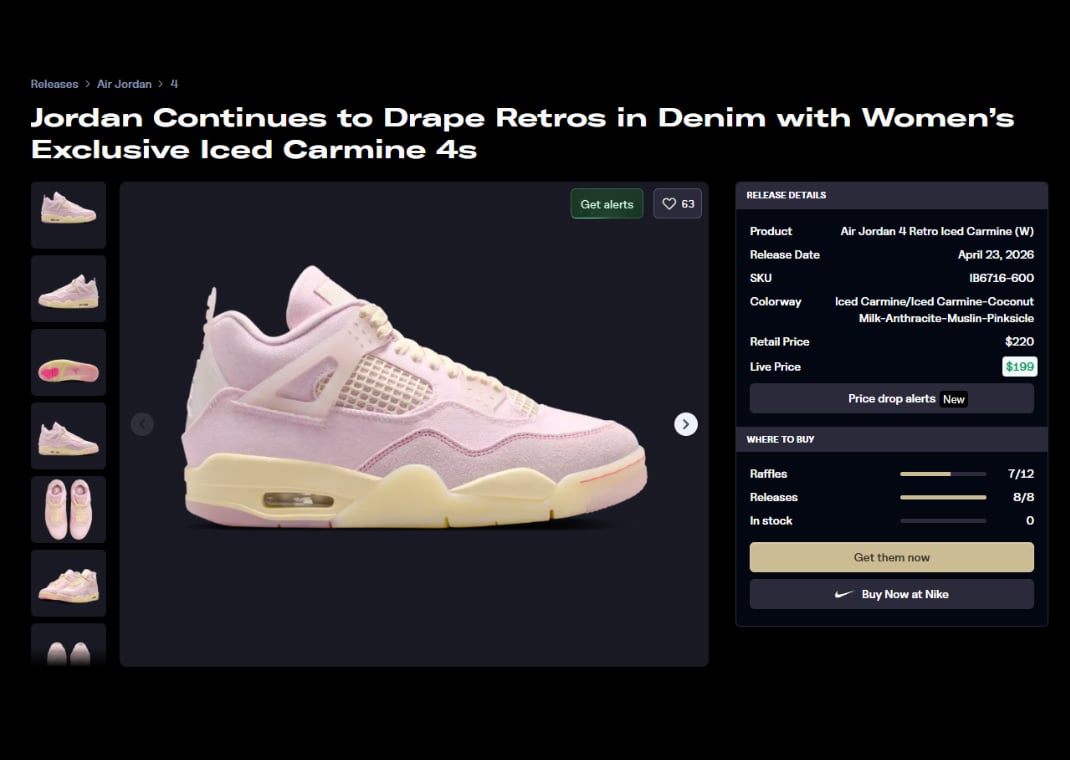Select the second thumbnail facing left
The width and height of the screenshot is (1070, 760).
pos(68,289)
